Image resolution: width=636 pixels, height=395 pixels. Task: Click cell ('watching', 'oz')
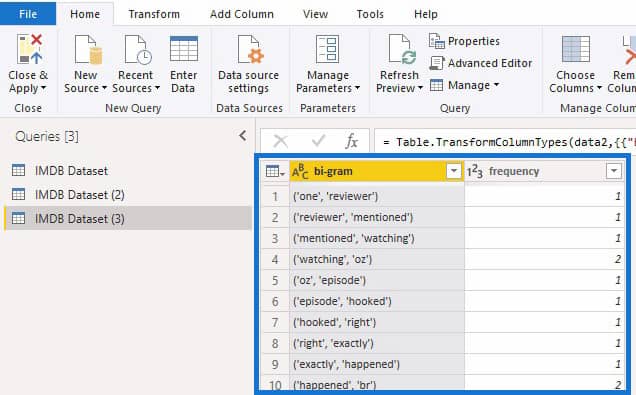[377, 260]
